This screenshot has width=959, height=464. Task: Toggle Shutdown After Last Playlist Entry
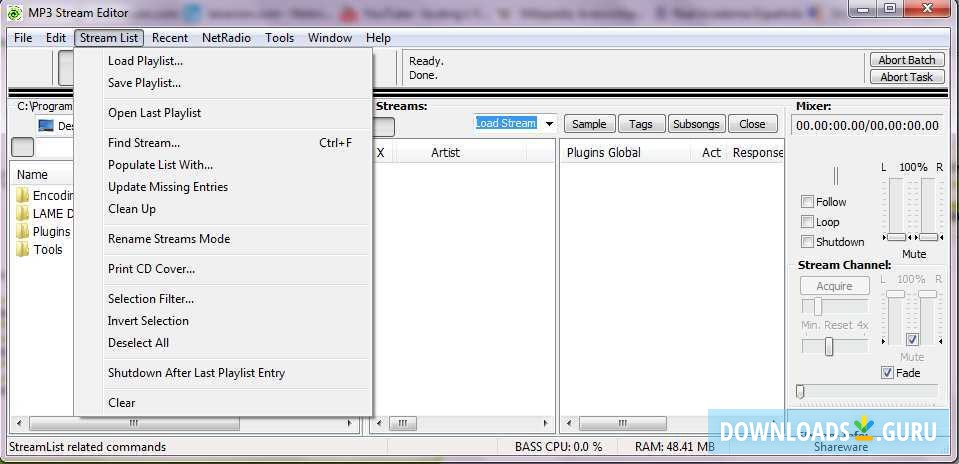[x=223, y=373]
